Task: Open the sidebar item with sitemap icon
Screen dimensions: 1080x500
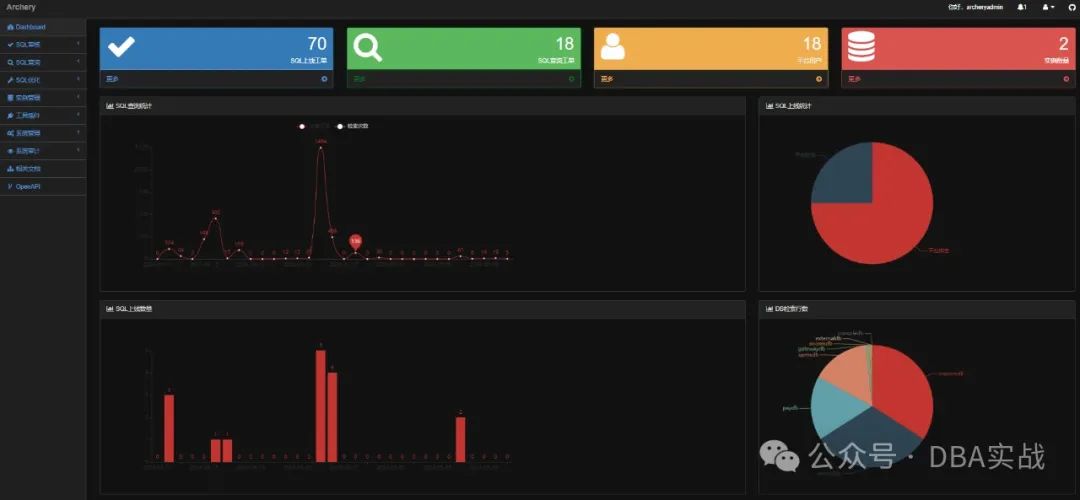Action: (x=43, y=169)
